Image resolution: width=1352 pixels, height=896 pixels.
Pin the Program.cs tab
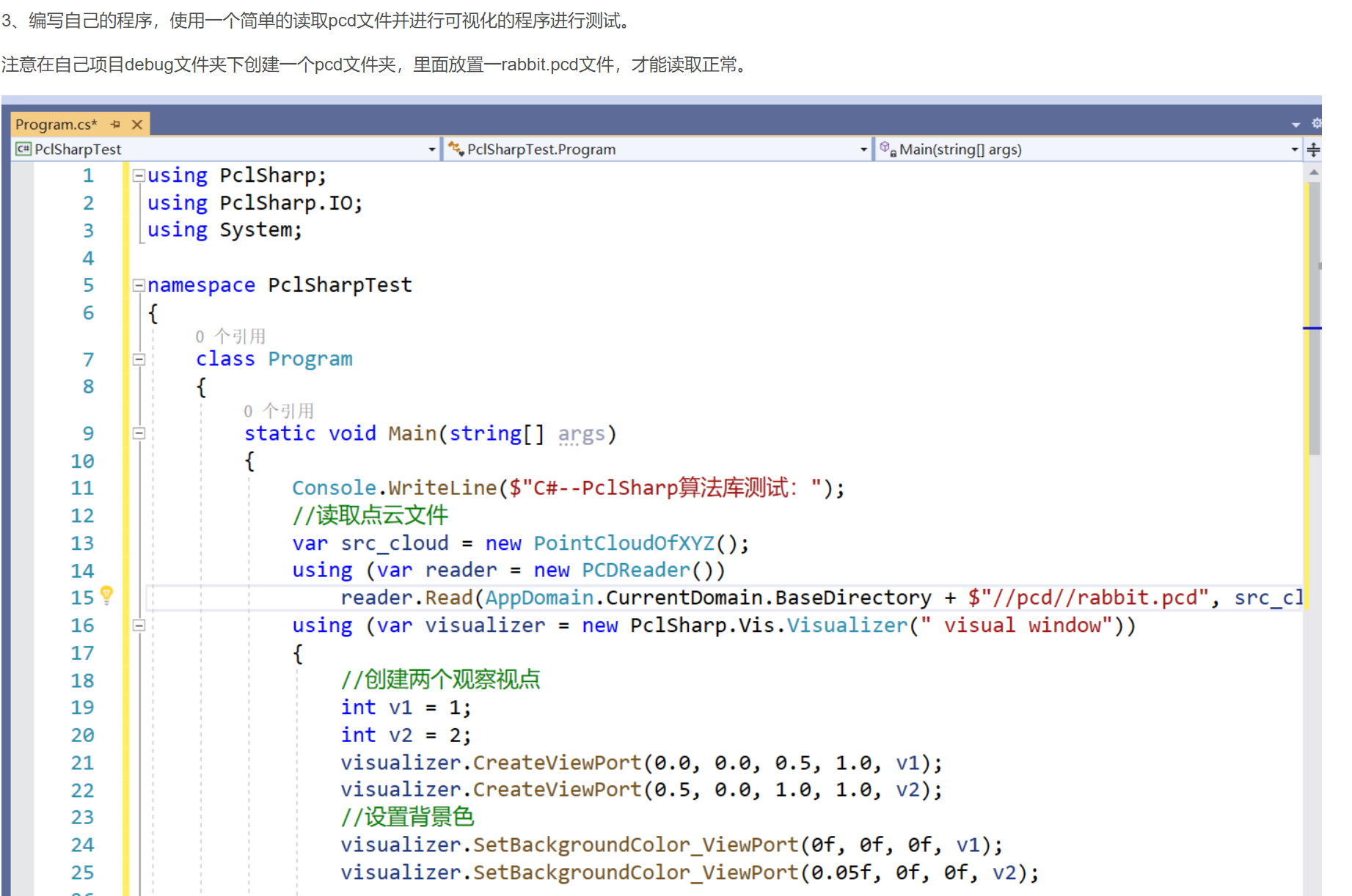[x=115, y=125]
